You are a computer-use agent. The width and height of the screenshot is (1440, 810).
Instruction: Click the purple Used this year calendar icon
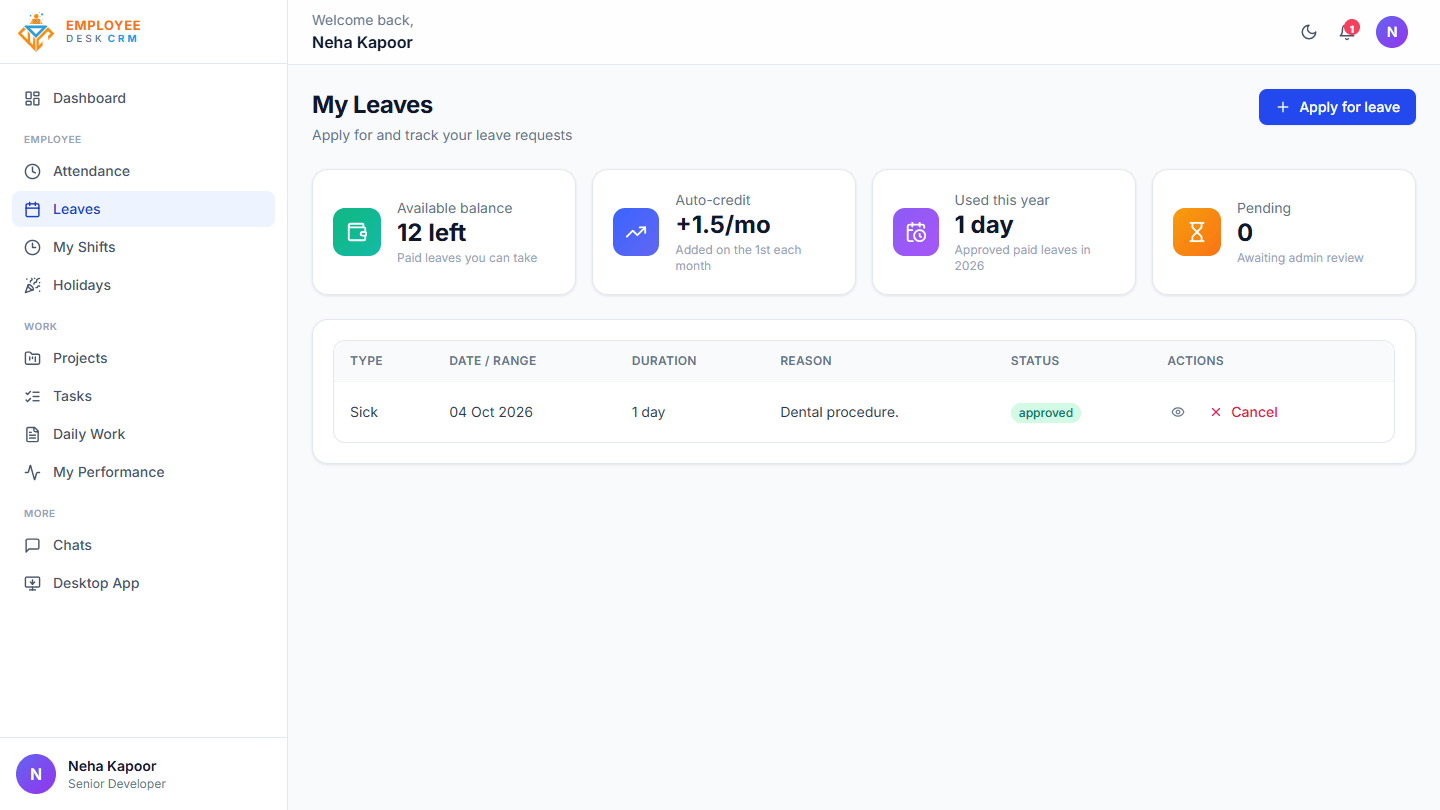[x=916, y=232]
